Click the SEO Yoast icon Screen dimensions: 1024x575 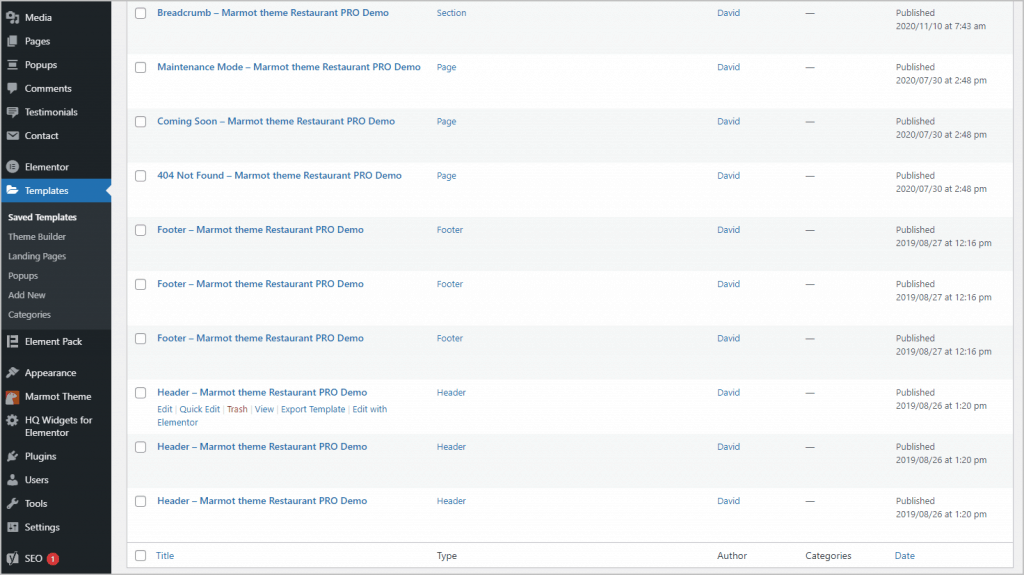click(12, 559)
